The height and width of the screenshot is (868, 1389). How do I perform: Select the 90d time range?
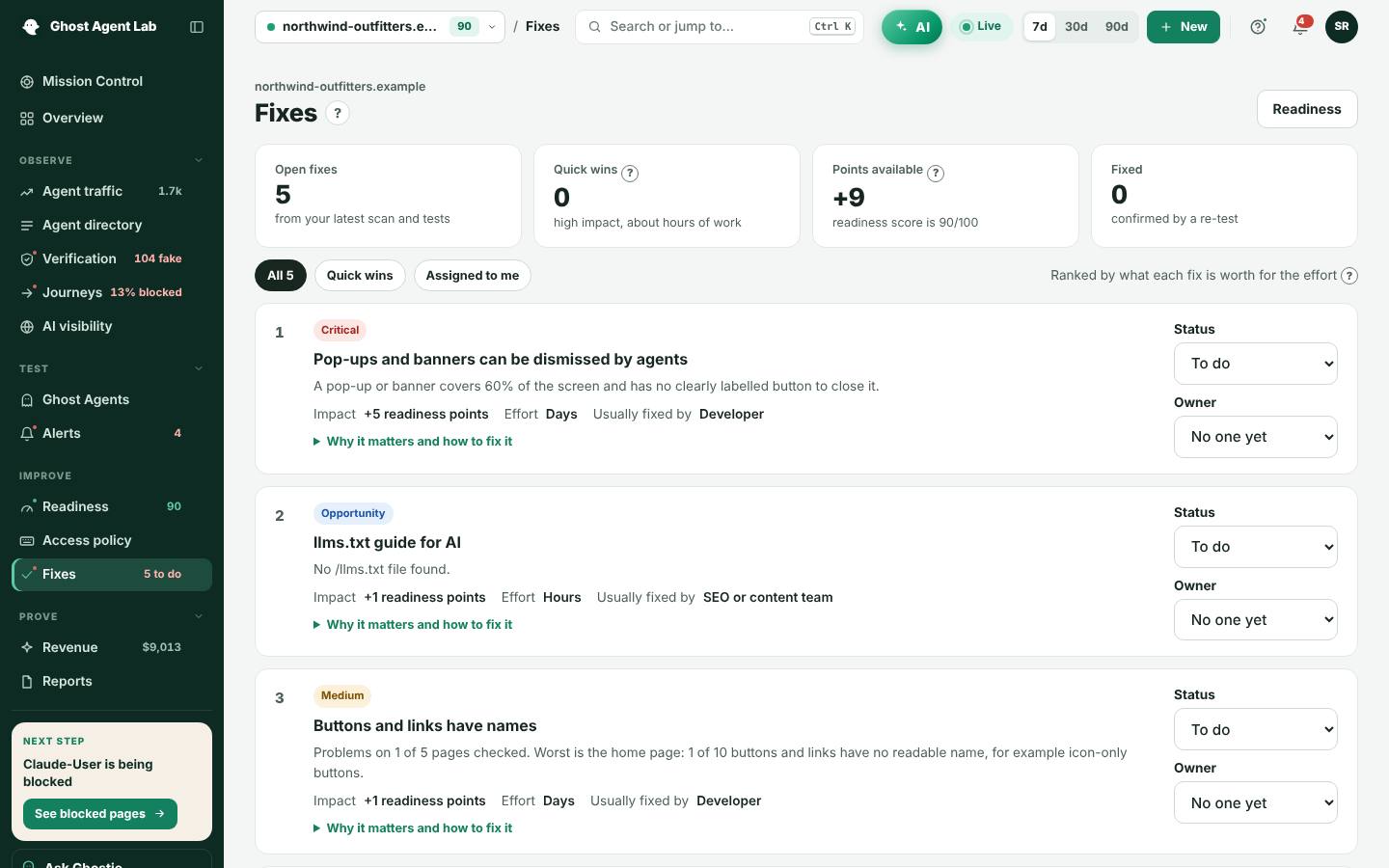click(1116, 27)
